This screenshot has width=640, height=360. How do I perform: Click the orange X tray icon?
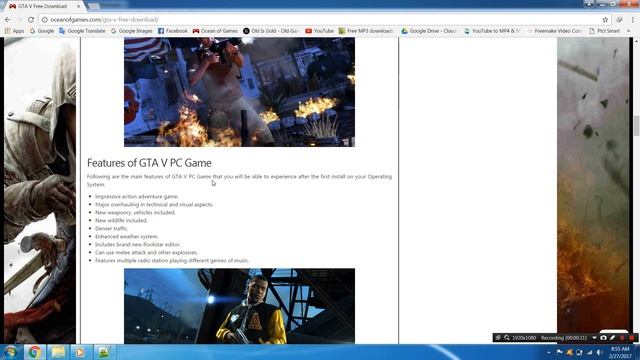coord(569,352)
